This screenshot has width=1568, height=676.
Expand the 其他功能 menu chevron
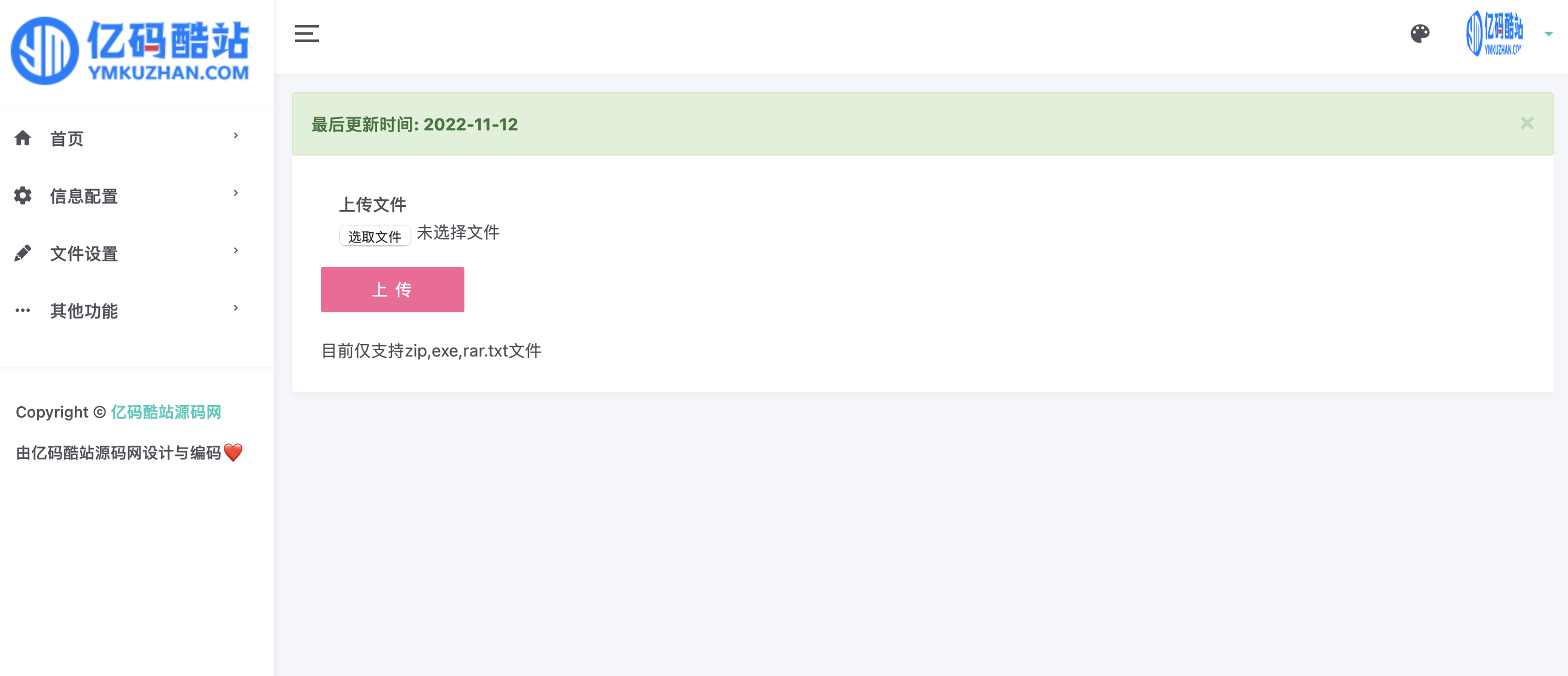tap(236, 308)
